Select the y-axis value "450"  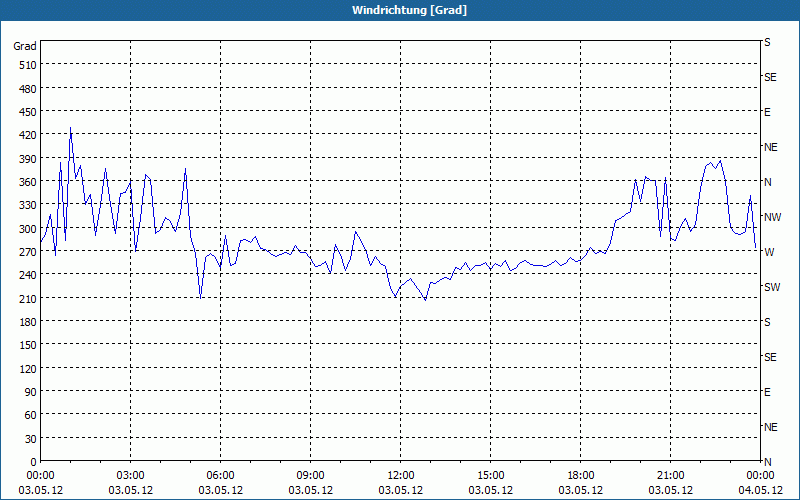pyautogui.click(x=28, y=112)
